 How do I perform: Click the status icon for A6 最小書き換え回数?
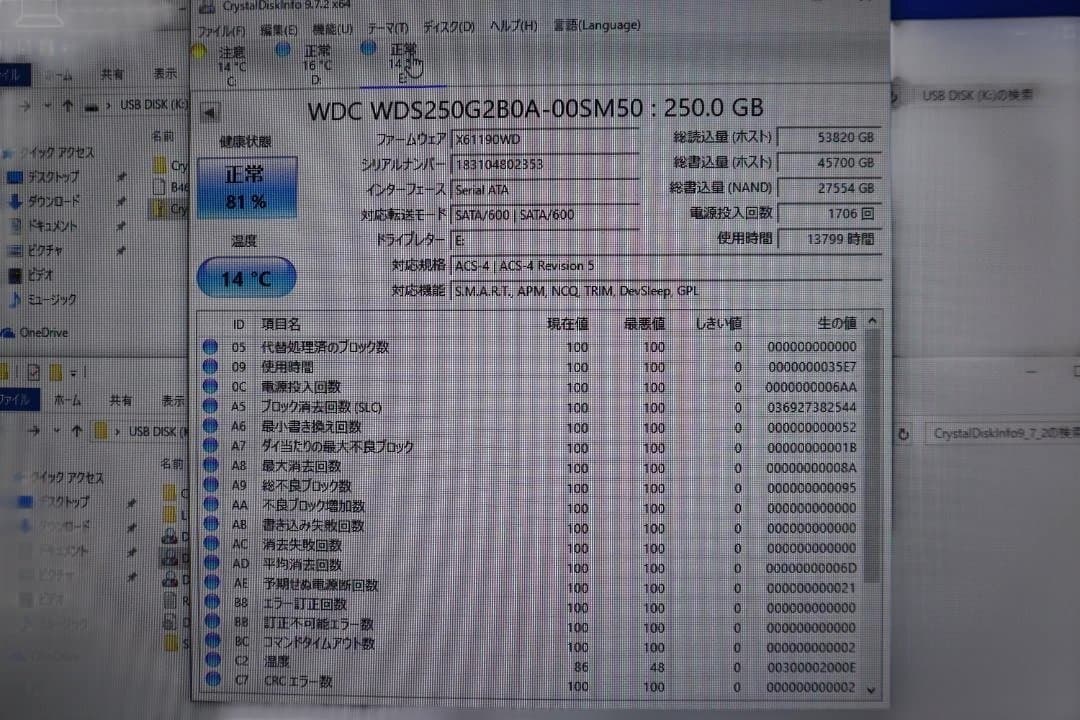(211, 426)
